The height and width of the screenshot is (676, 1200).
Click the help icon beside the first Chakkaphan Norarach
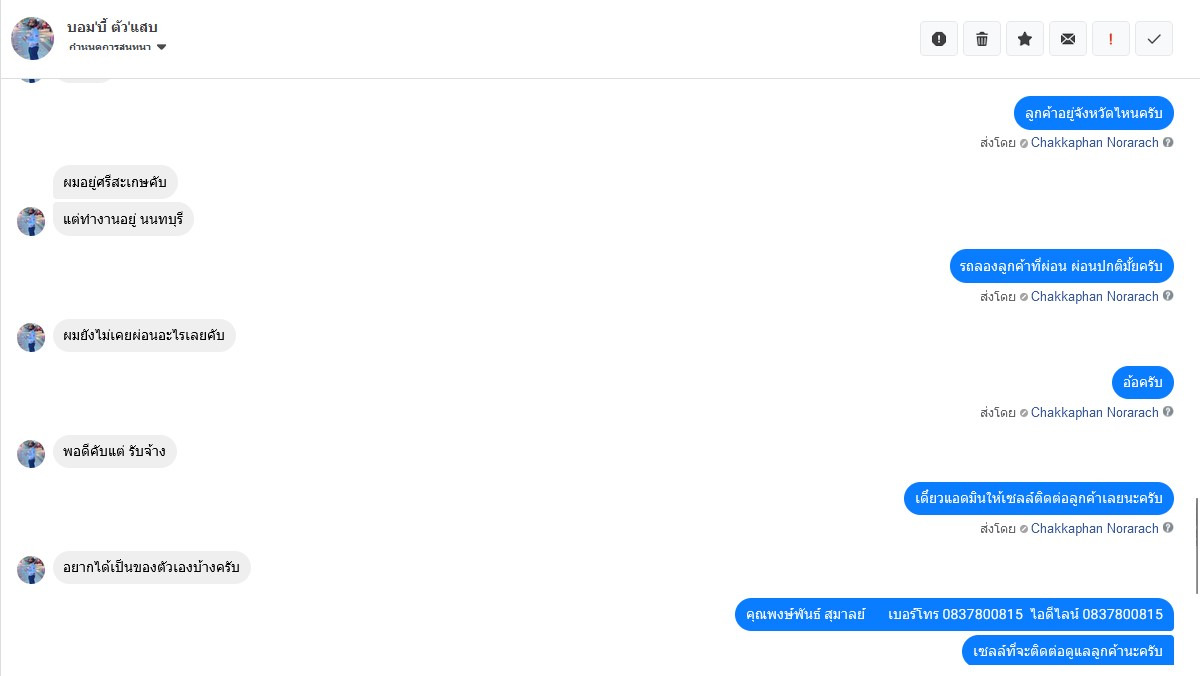point(1168,142)
